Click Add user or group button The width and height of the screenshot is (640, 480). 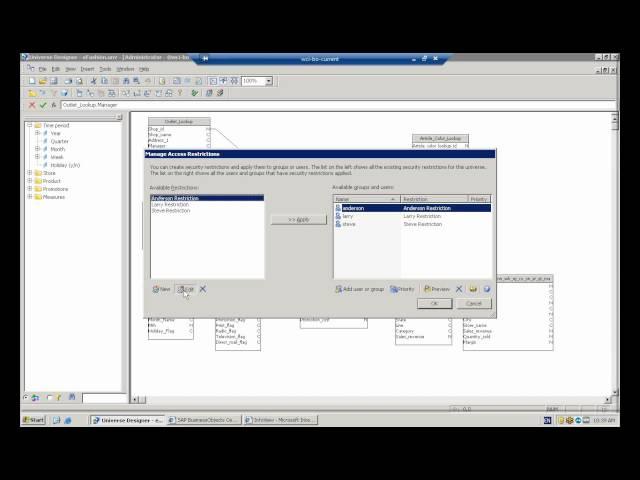click(360, 289)
